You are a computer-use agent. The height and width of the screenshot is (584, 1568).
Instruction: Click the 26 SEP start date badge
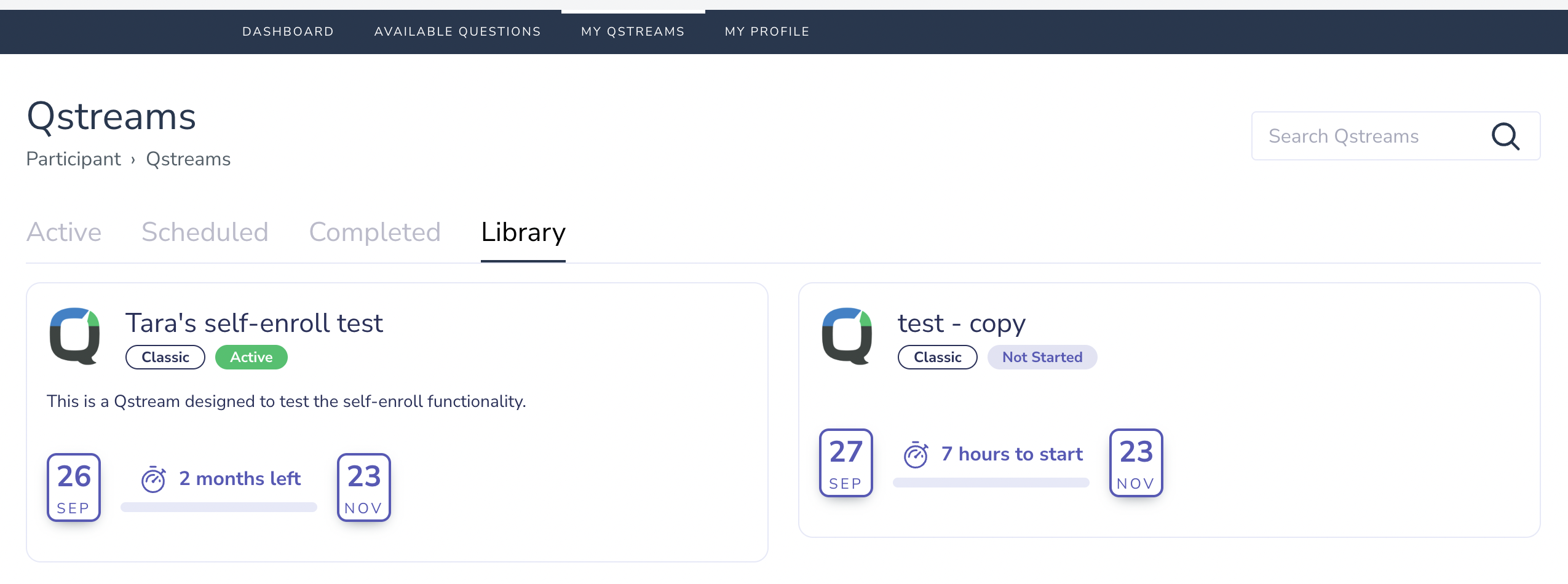point(74,487)
